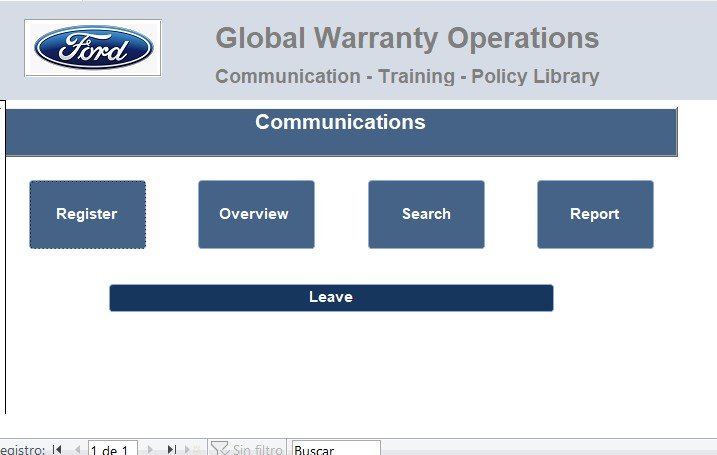Open the Overview section
The height and width of the screenshot is (455, 717).
tap(255, 214)
